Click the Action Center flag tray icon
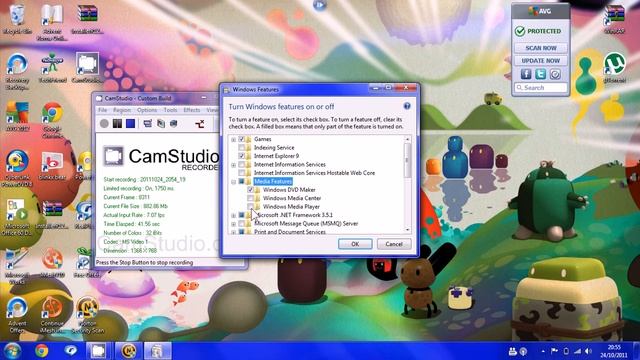 coord(554,351)
